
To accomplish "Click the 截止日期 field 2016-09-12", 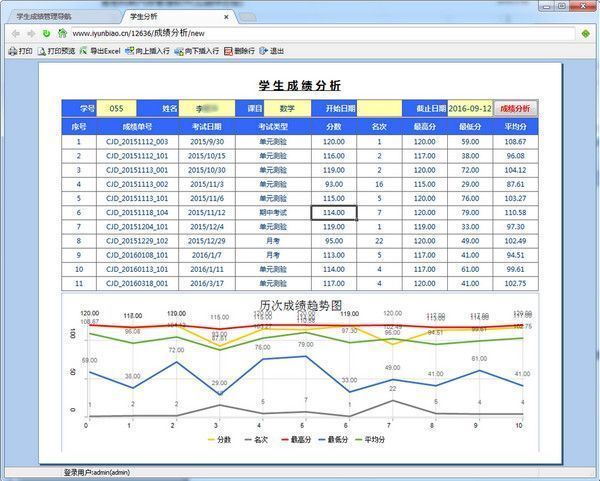I will (x=470, y=109).
